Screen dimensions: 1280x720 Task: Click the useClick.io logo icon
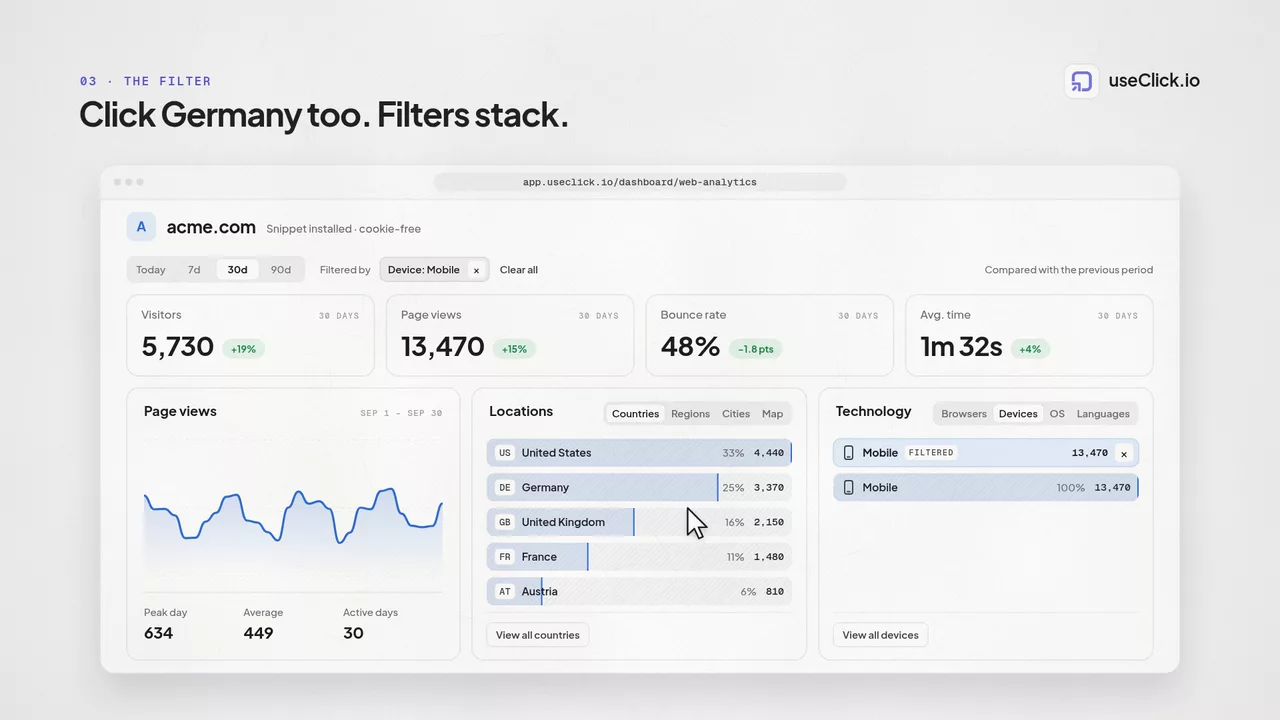(x=1081, y=81)
